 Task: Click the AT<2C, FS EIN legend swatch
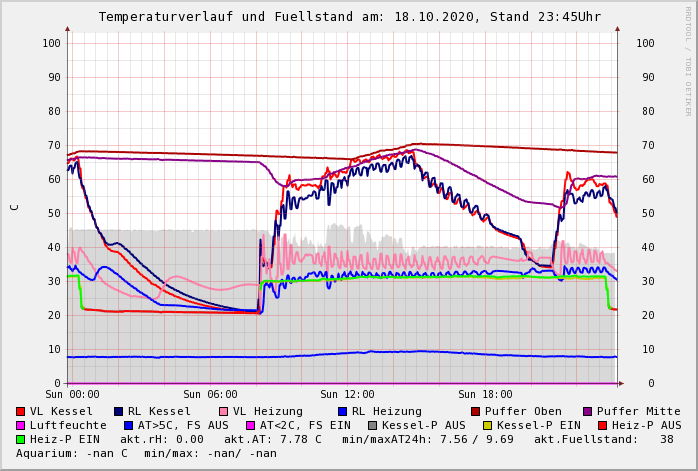tap(252, 425)
